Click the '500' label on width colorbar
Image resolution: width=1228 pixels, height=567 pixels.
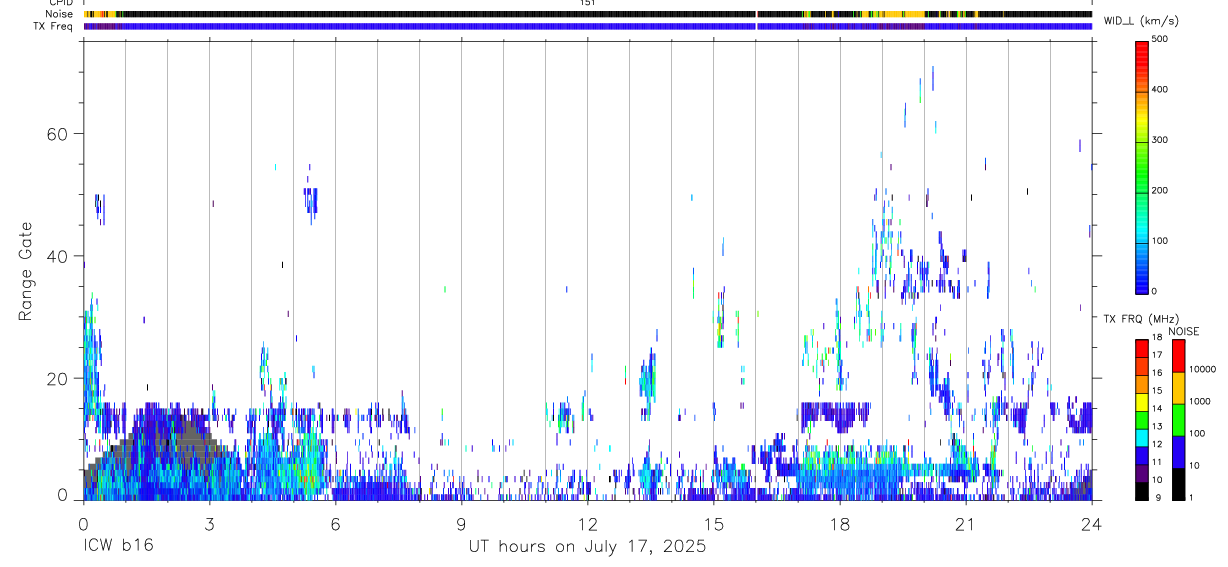1160,40
